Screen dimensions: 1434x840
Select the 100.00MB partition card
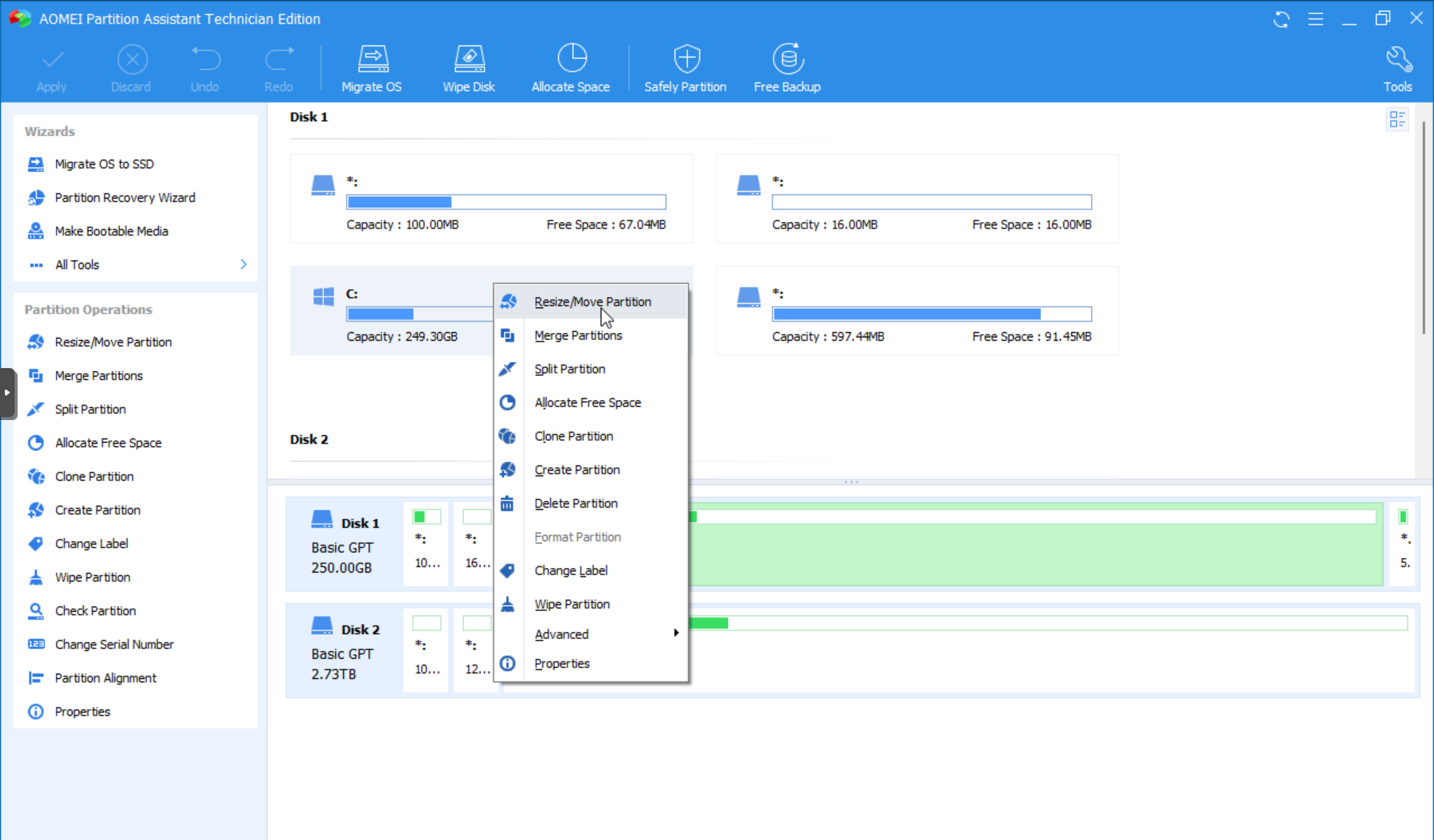coord(492,198)
